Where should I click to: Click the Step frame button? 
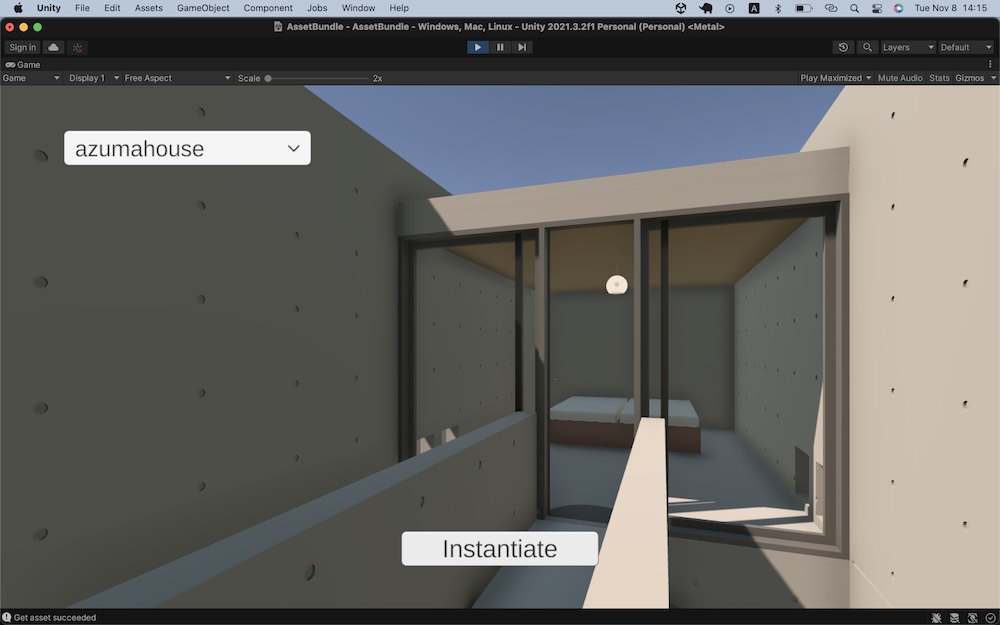point(522,47)
